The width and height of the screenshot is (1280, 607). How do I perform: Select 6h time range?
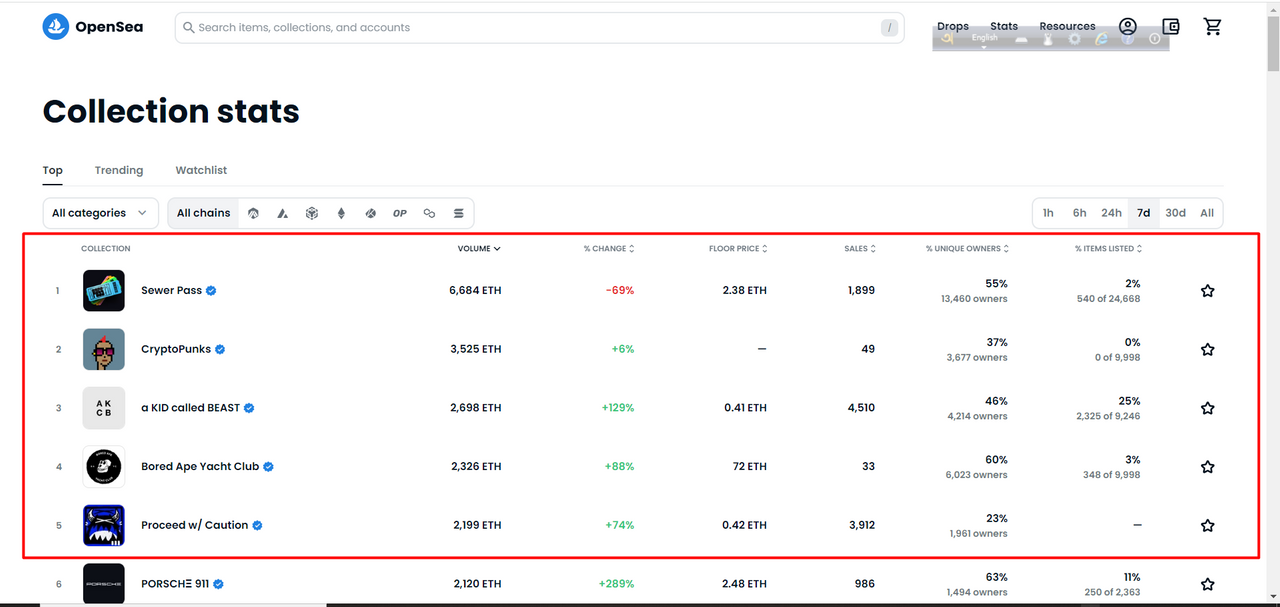(1080, 213)
